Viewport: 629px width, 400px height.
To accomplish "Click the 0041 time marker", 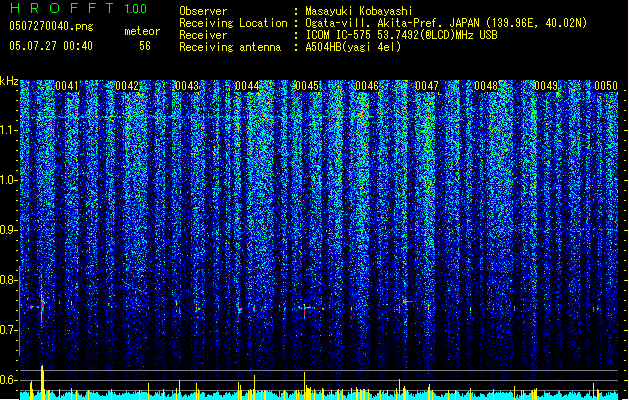I will [67, 86].
